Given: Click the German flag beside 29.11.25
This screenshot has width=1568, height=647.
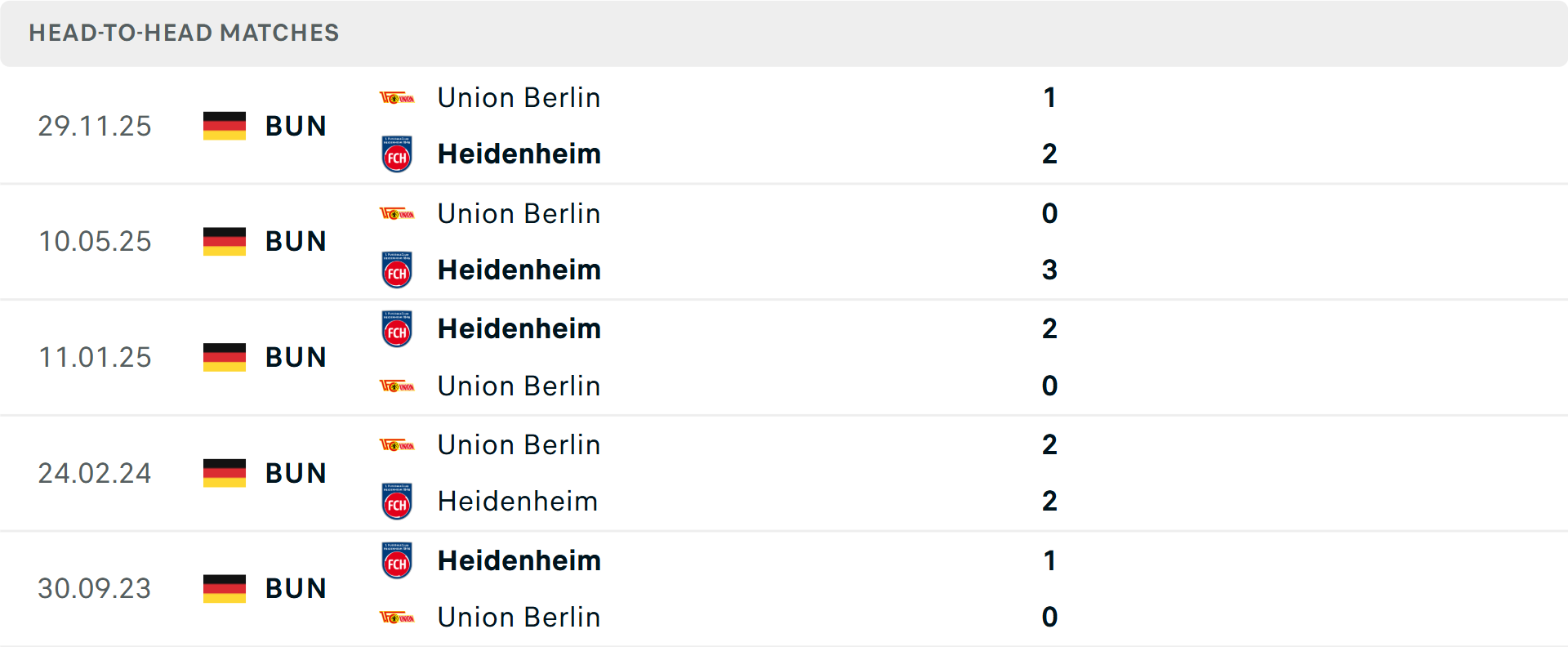Looking at the screenshot, I should click(x=223, y=126).
